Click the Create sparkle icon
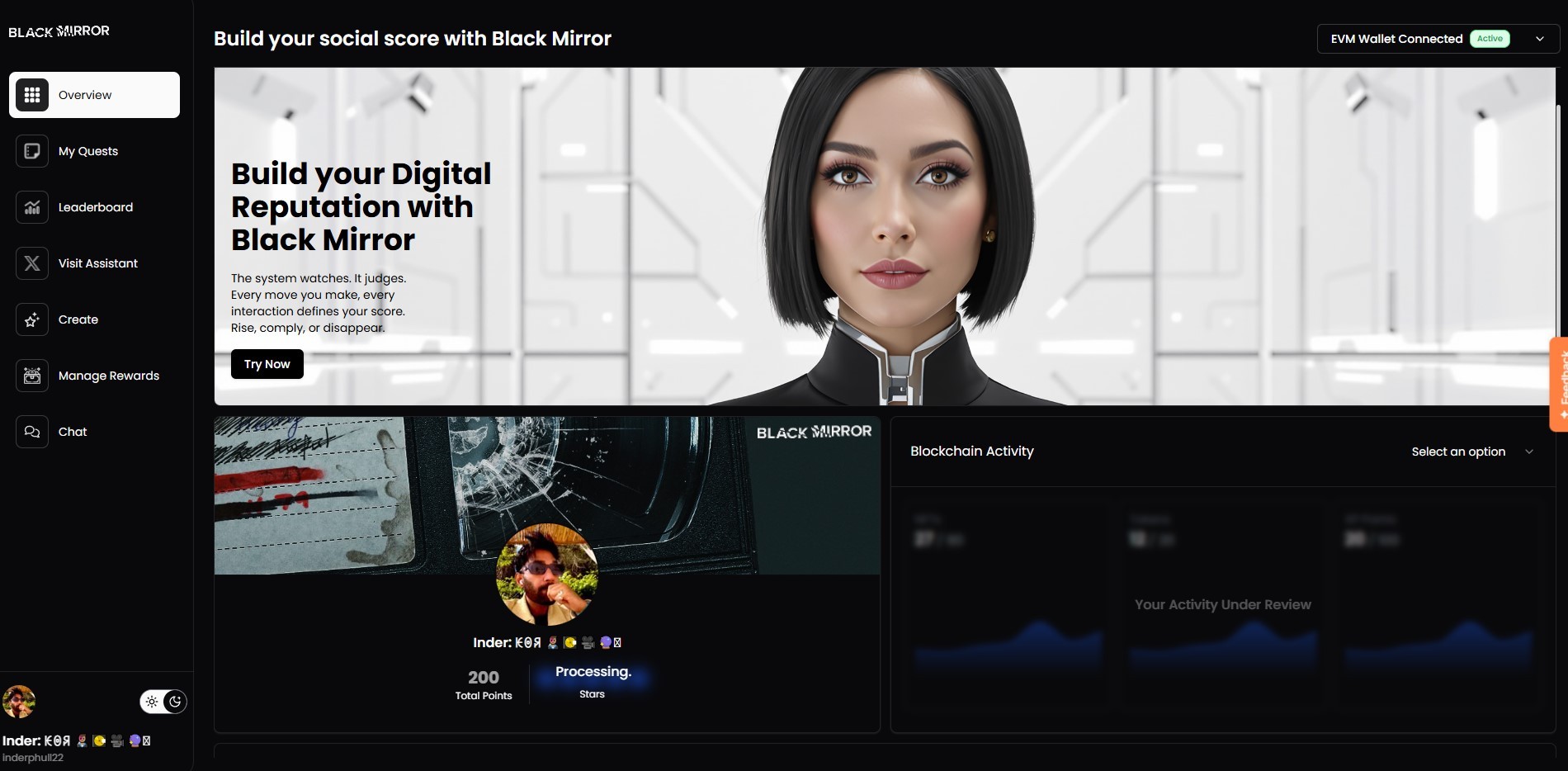1568x771 pixels. (32, 319)
